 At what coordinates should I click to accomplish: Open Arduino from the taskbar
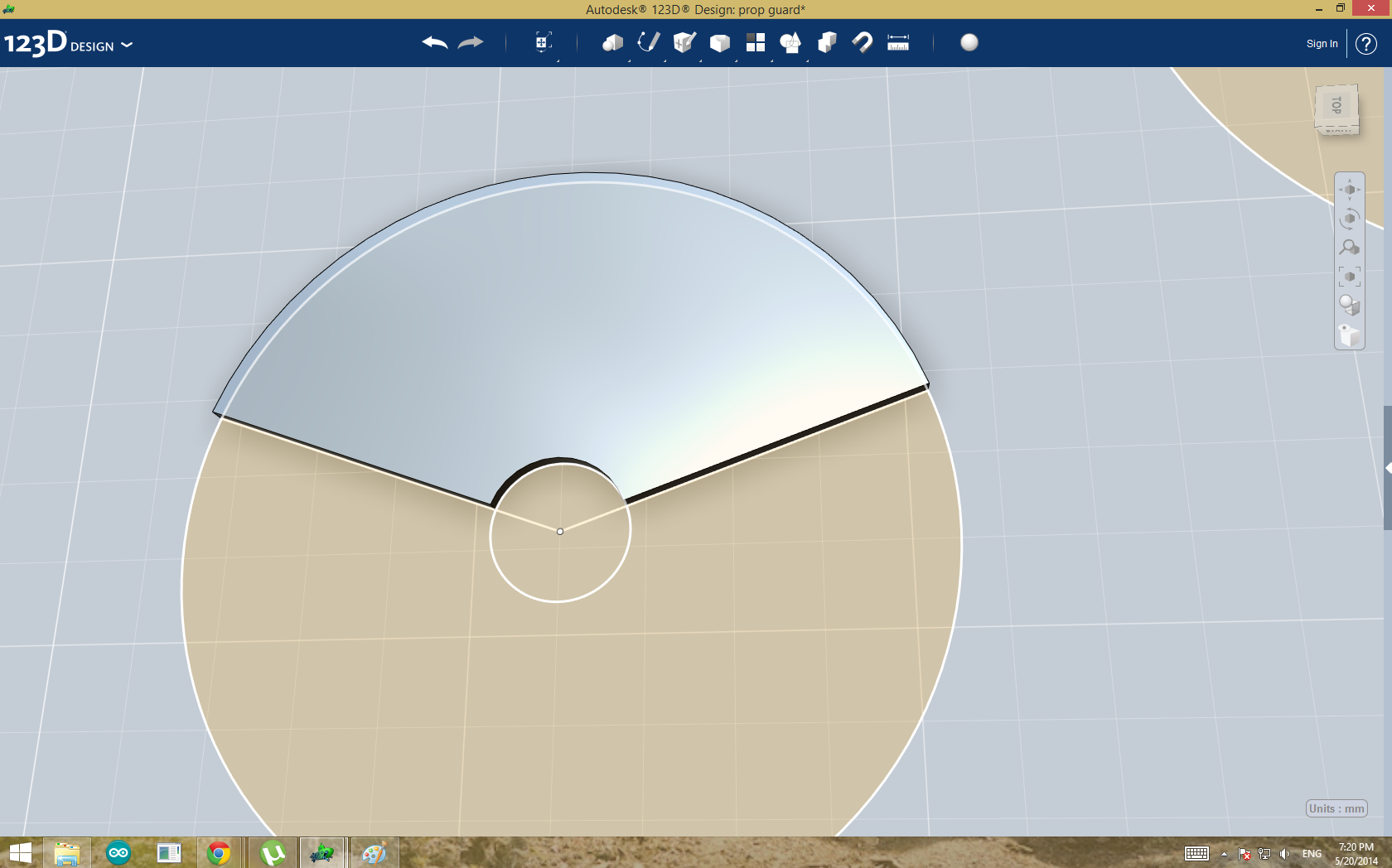pos(118,853)
